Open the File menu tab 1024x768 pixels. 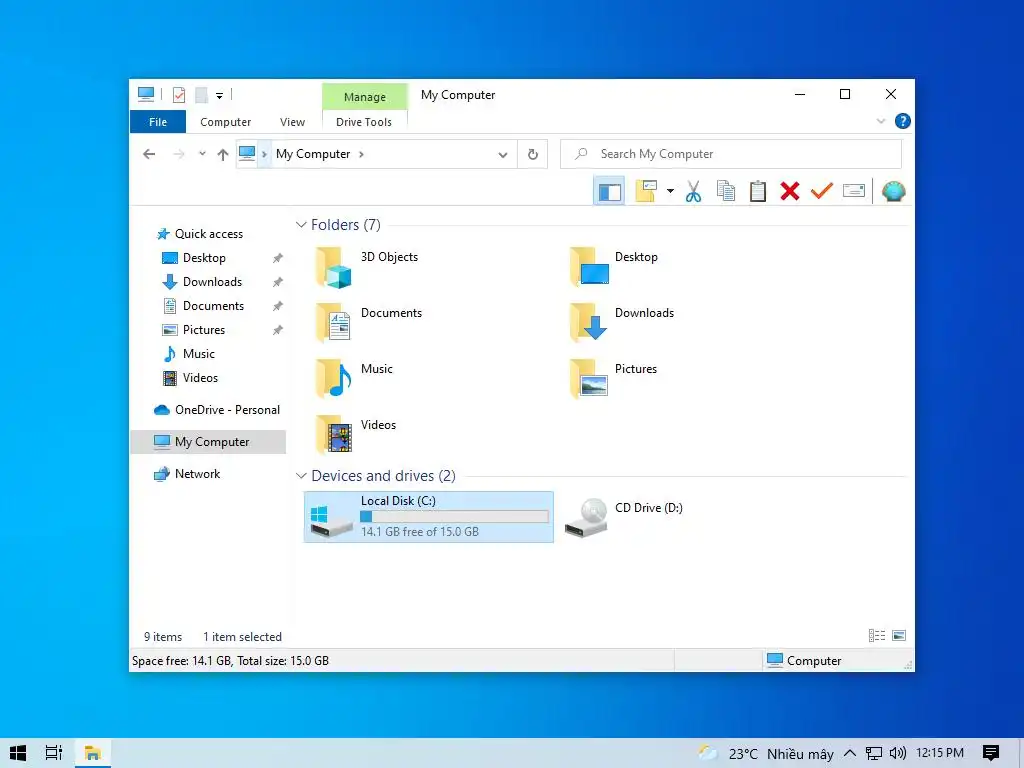coord(158,122)
